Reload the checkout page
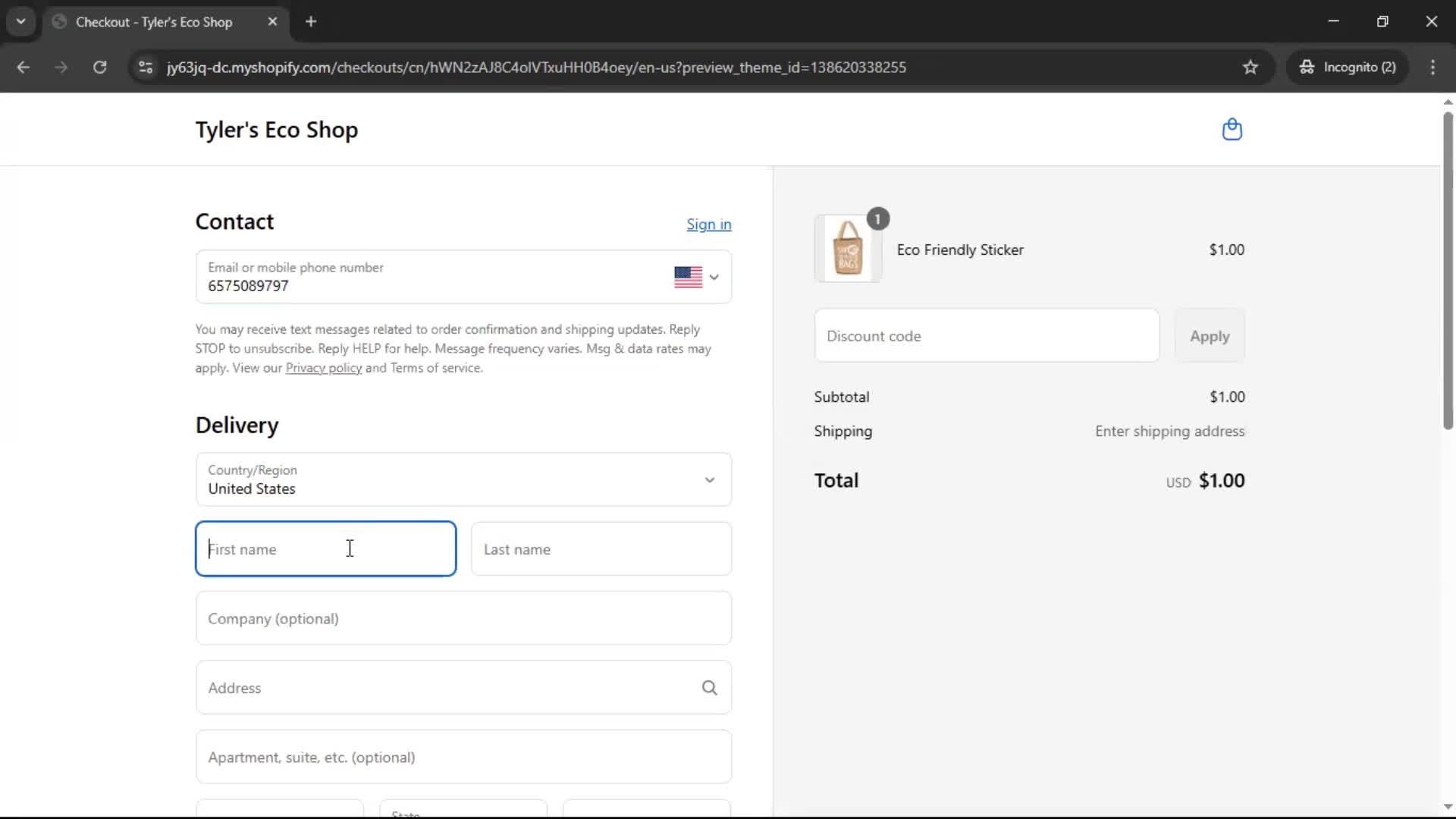The height and width of the screenshot is (819, 1456). [x=99, y=67]
